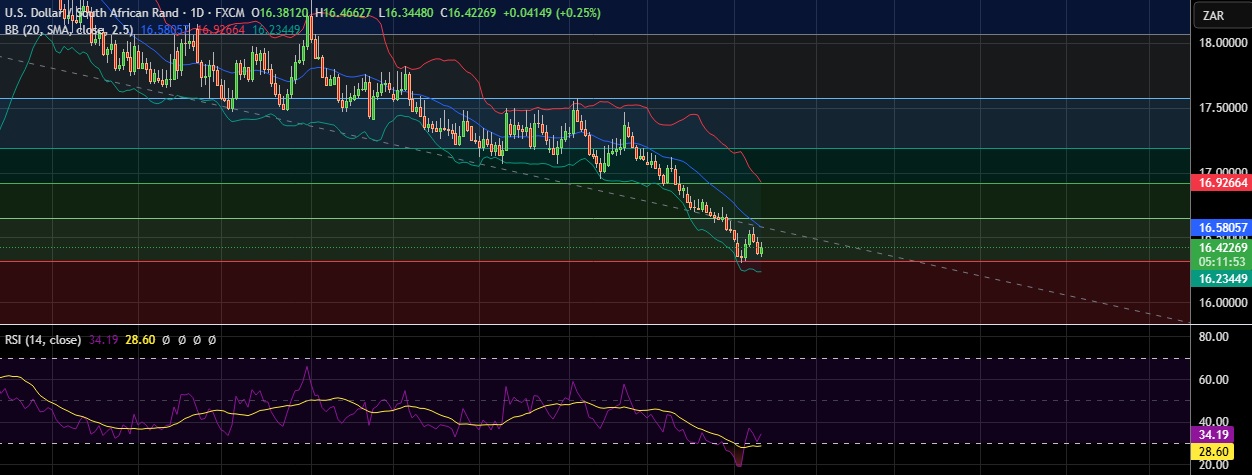The image size is (1252, 475).
Task: Open the RSI (14, close) indicator legend
Action: click(x=43, y=340)
